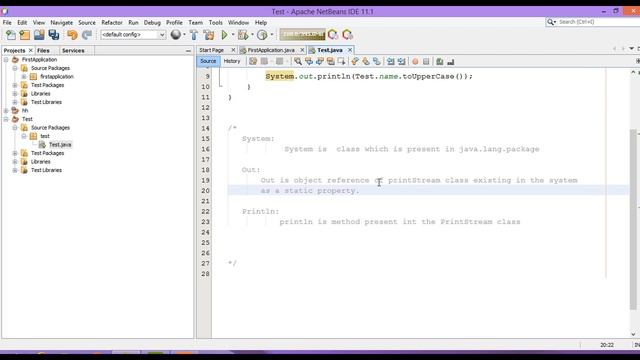Screen dimensions: 640x360
Task: Click the New Project toolbar icon
Action: coord(24,35)
